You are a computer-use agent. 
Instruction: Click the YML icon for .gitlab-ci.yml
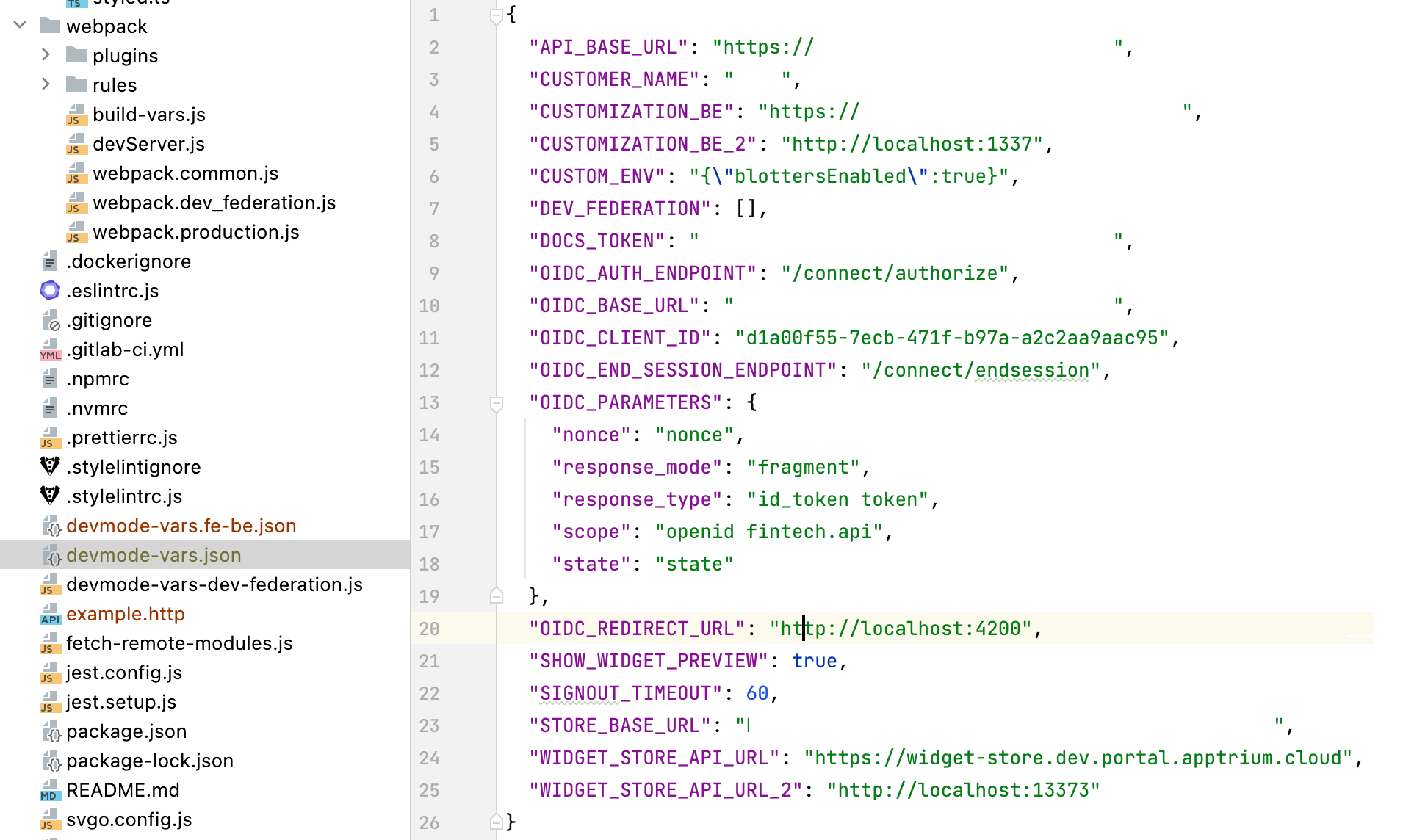(50, 350)
